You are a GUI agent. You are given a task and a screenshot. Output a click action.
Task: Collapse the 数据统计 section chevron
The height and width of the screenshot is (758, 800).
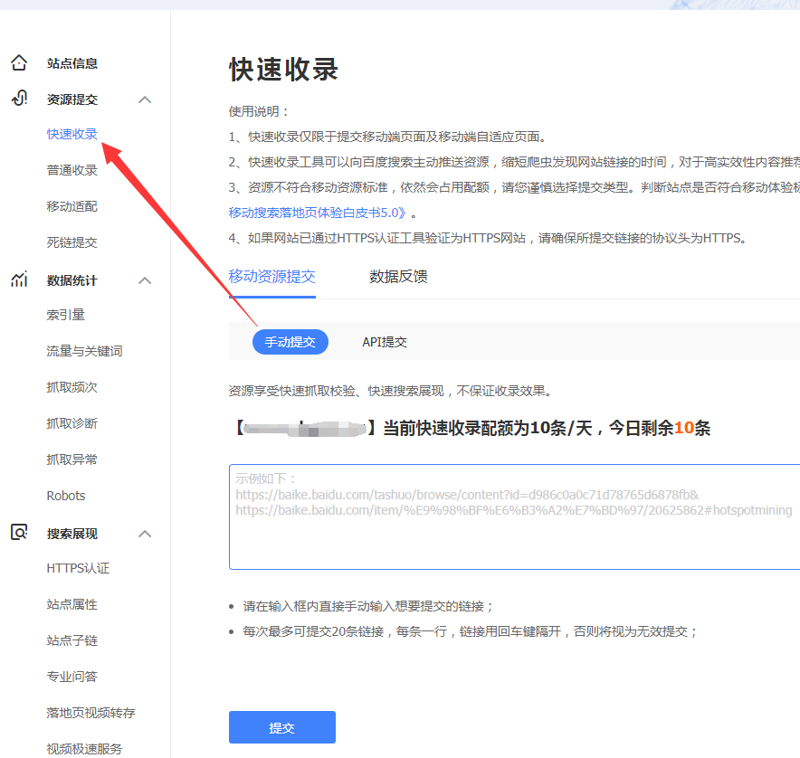(x=145, y=281)
